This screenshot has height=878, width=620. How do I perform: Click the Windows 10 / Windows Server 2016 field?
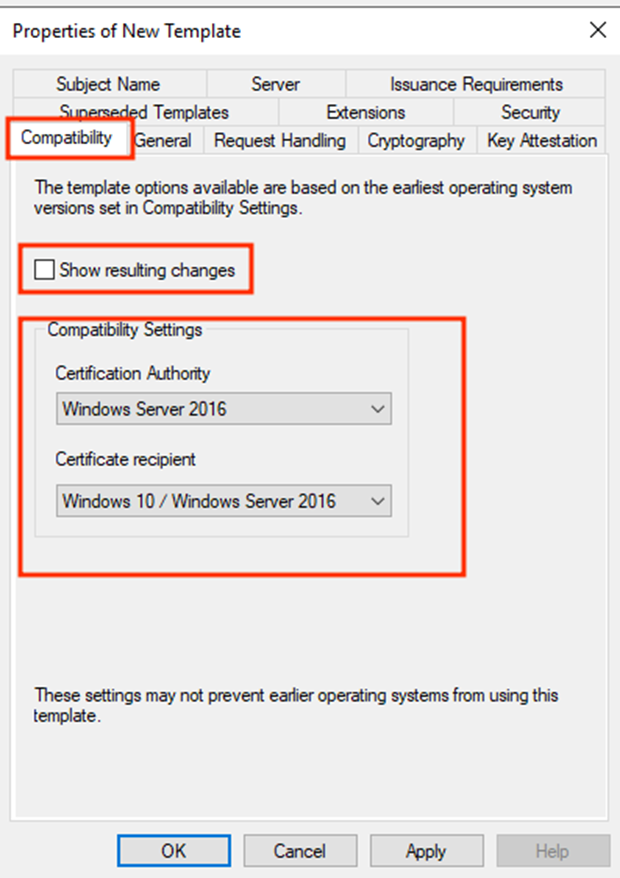(x=223, y=501)
